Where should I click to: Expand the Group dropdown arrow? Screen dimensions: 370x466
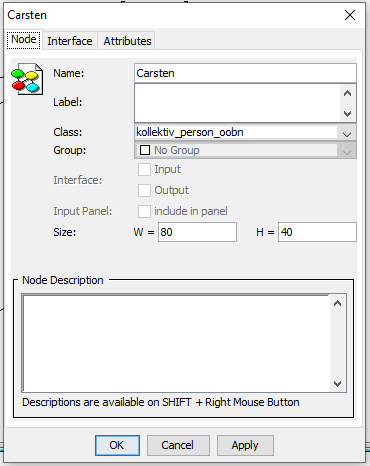coord(347,151)
